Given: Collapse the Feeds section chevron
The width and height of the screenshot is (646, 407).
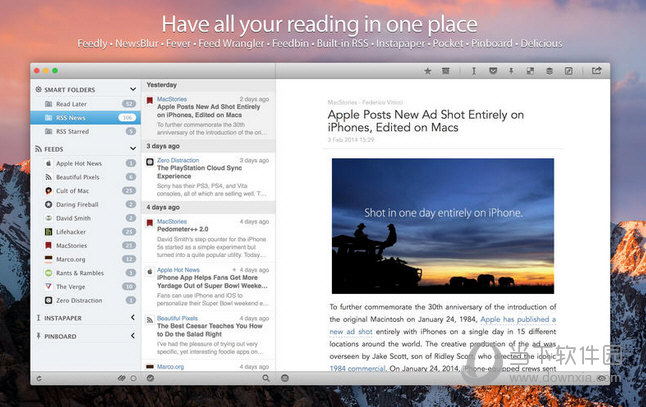Looking at the screenshot, I should [133, 147].
